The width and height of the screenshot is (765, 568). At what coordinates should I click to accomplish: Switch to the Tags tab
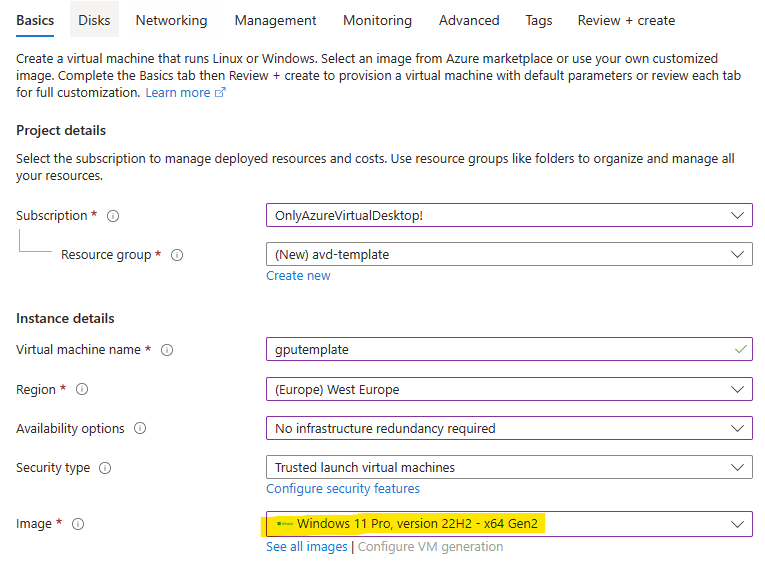click(x=539, y=20)
